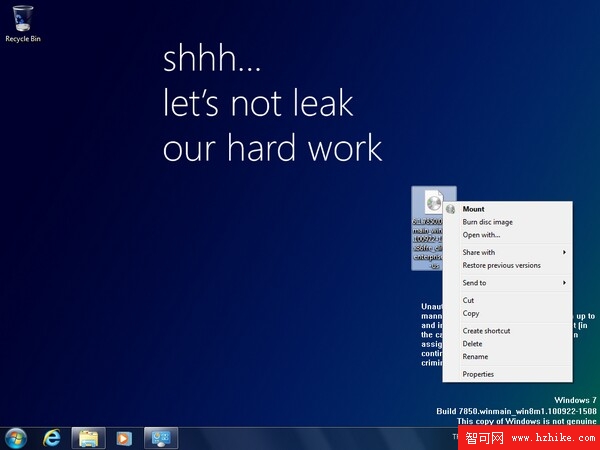Click the Build 7850 watermark text
Image resolution: width=600 pixels, height=450 pixels.
click(x=516, y=411)
